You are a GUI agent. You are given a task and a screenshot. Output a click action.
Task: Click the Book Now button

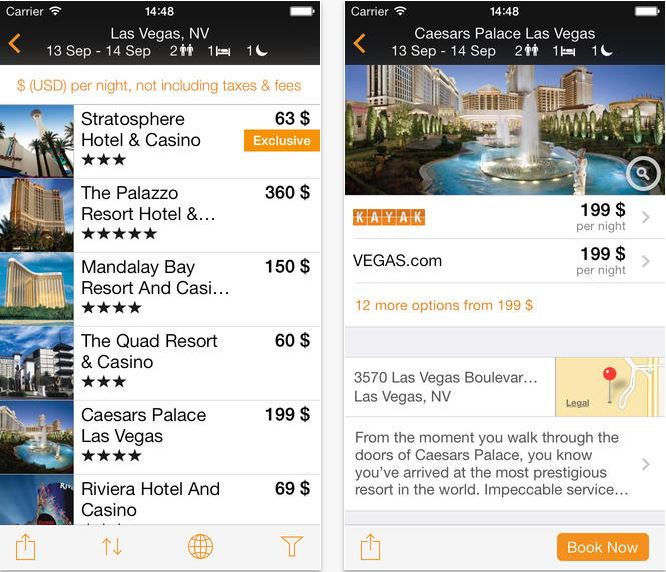coord(603,547)
